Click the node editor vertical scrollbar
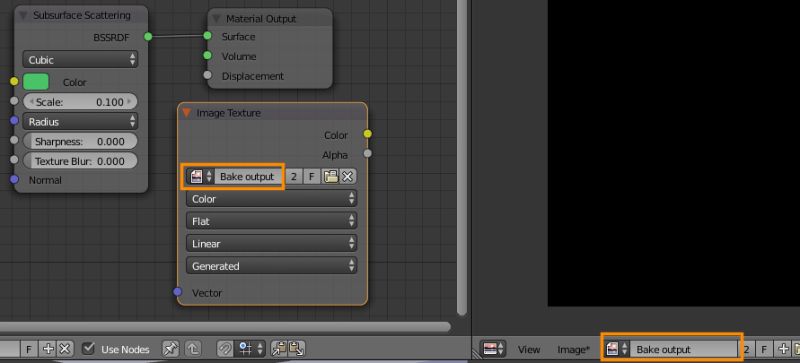 (x=462, y=157)
